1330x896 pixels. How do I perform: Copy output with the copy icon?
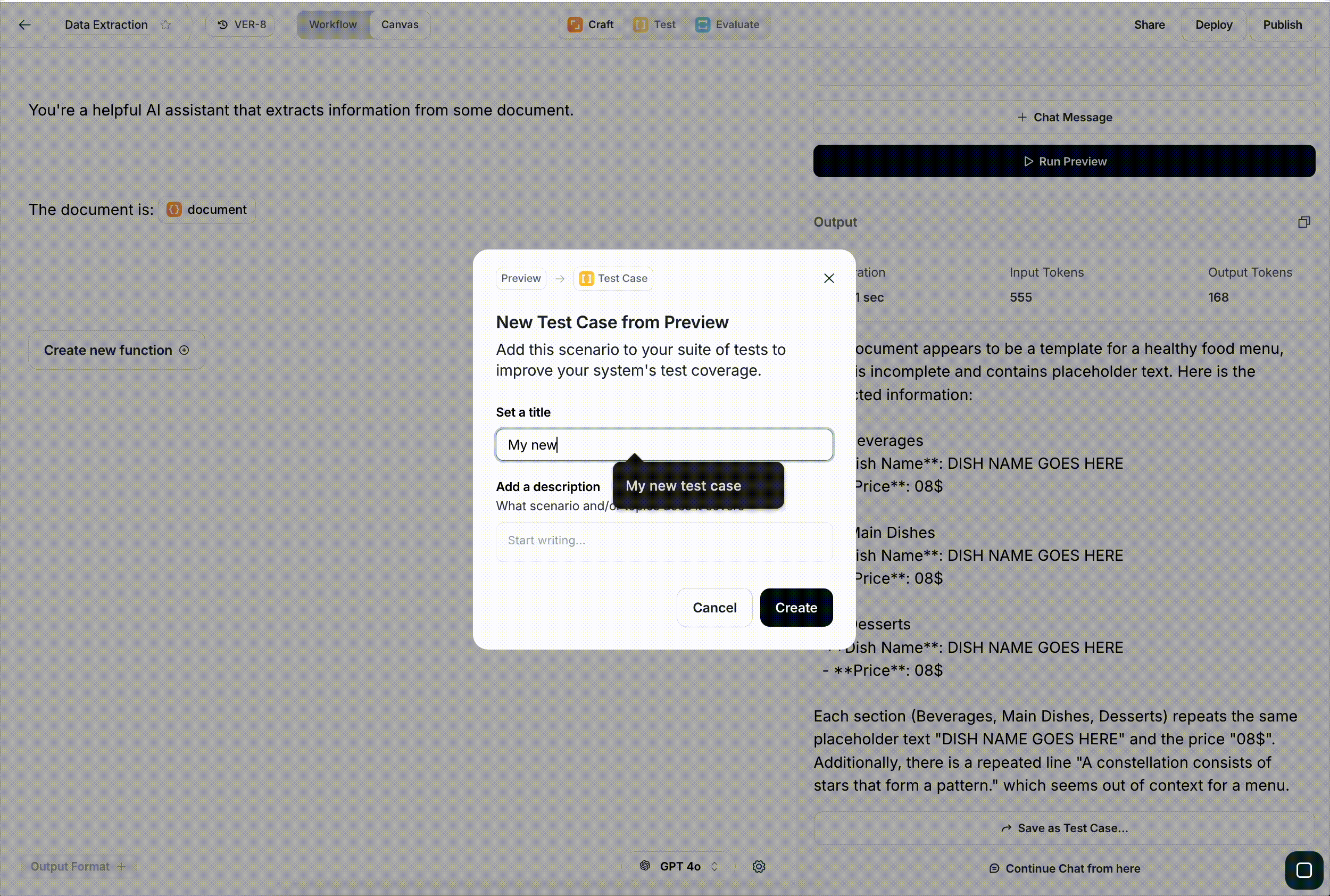point(1304,222)
